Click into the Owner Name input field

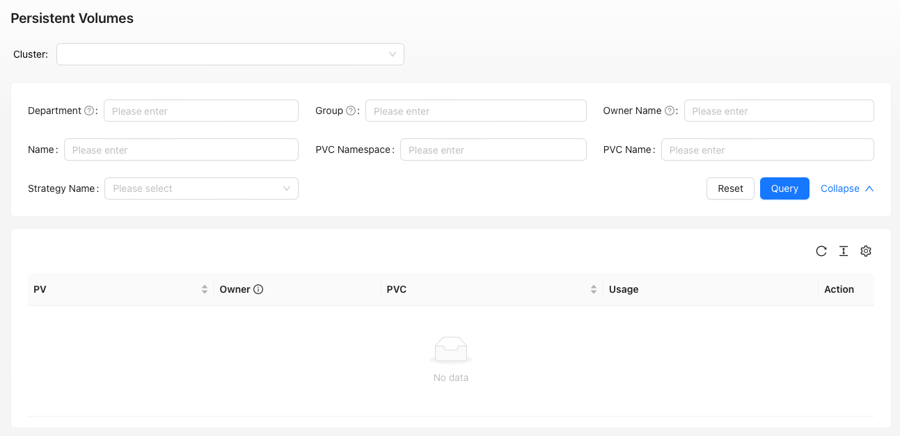coord(779,111)
